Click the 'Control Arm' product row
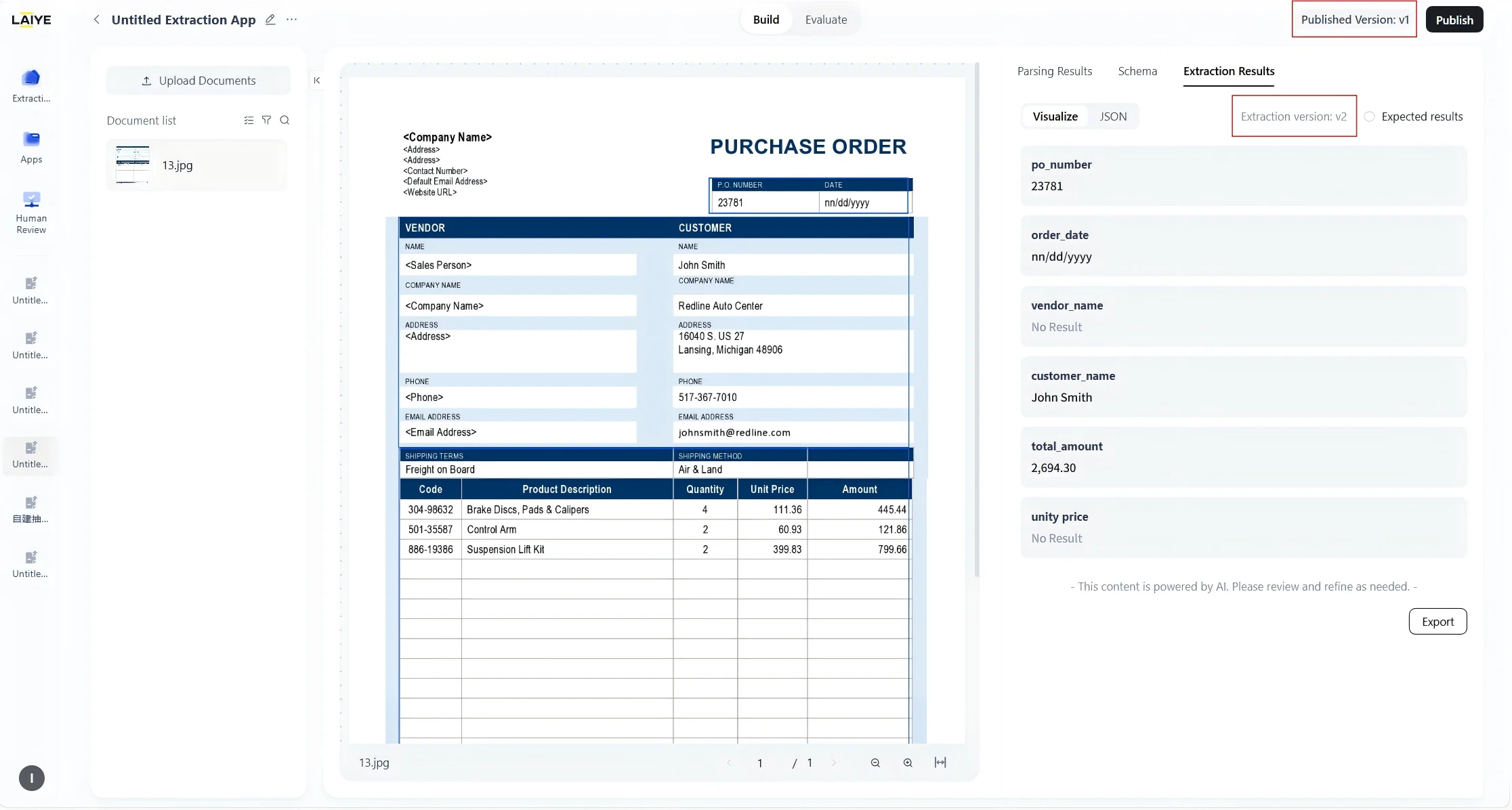 (654, 530)
